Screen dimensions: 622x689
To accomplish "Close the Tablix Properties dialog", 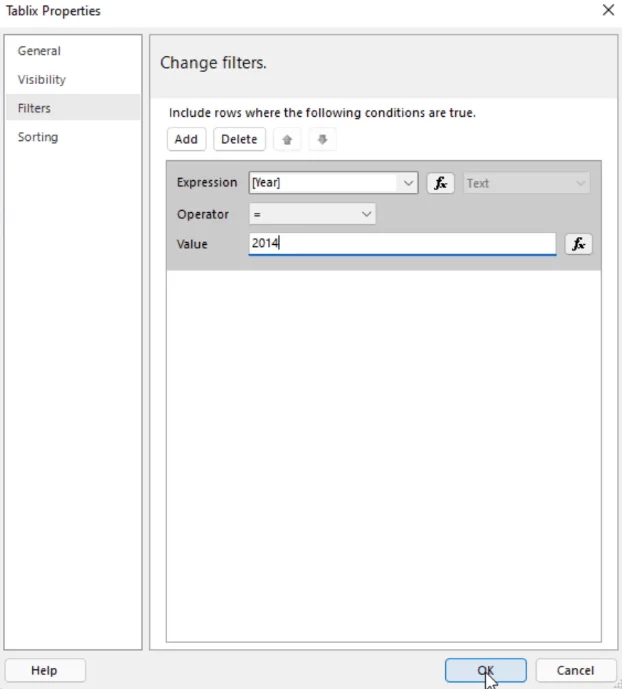I will (x=608, y=10).
